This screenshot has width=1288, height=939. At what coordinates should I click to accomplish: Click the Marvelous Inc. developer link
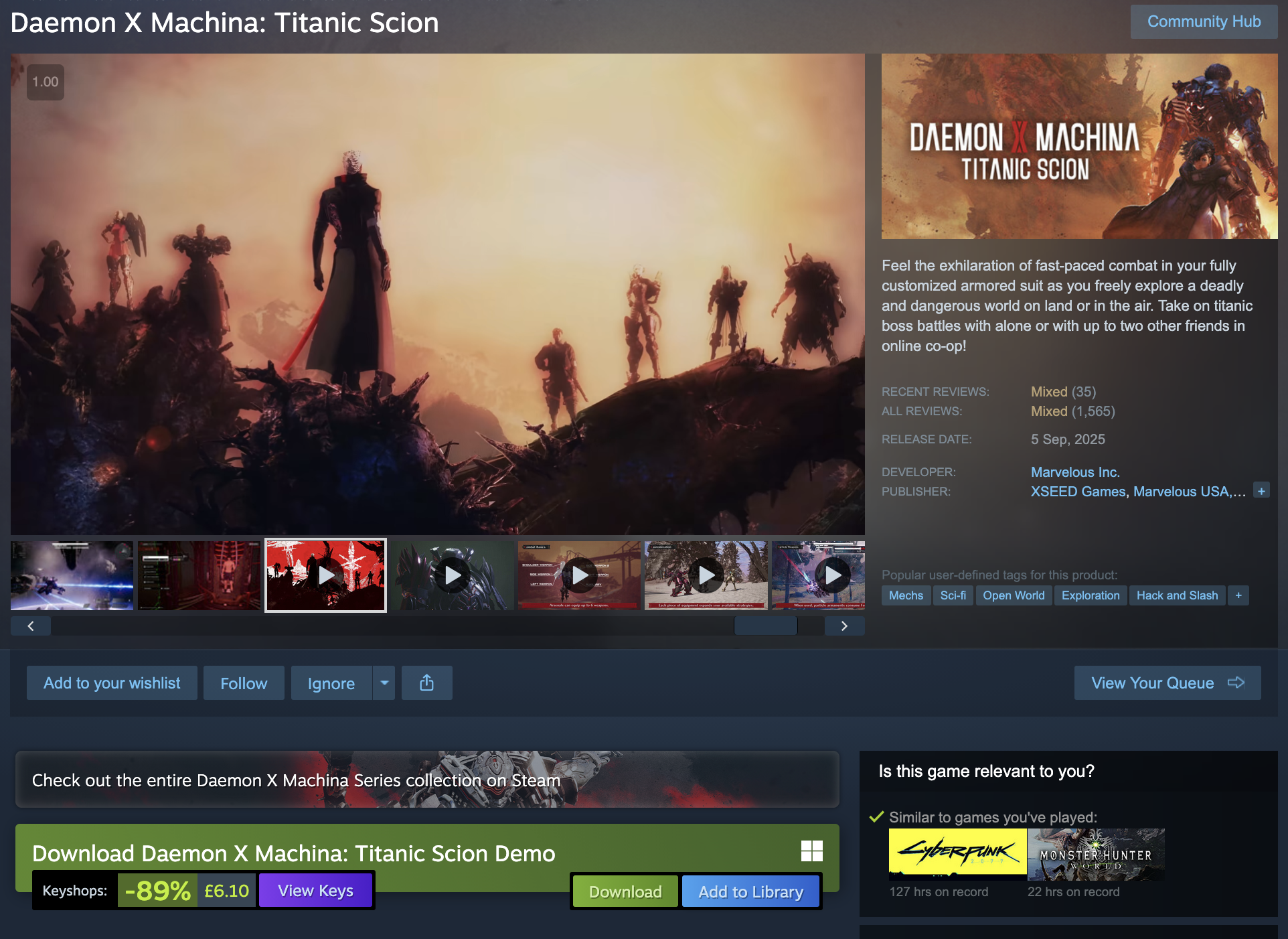tap(1074, 472)
